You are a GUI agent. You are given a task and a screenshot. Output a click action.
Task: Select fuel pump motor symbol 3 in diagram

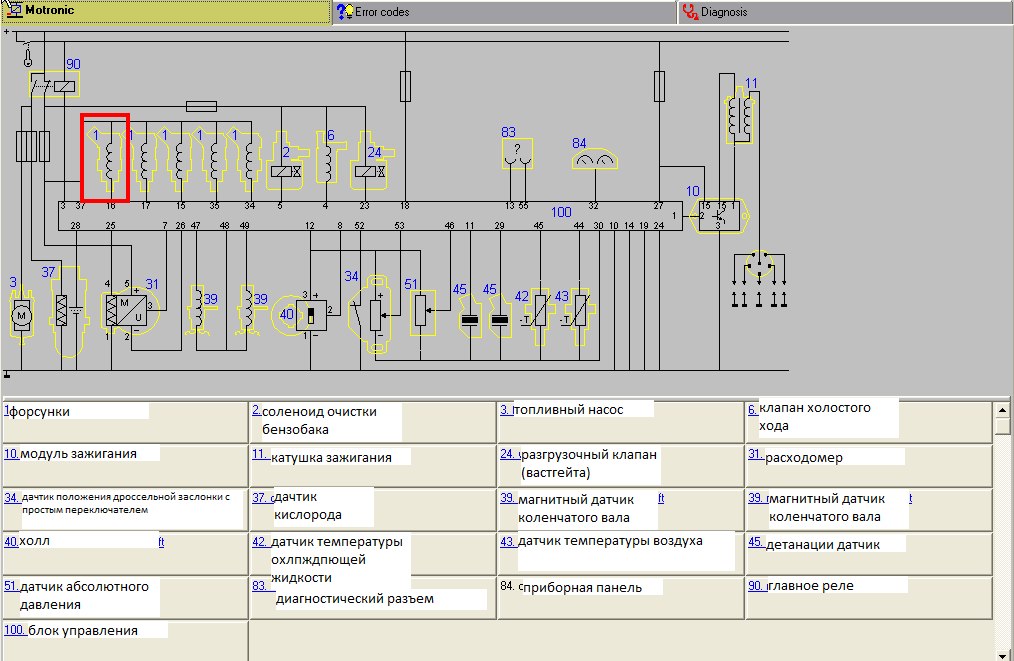19,316
